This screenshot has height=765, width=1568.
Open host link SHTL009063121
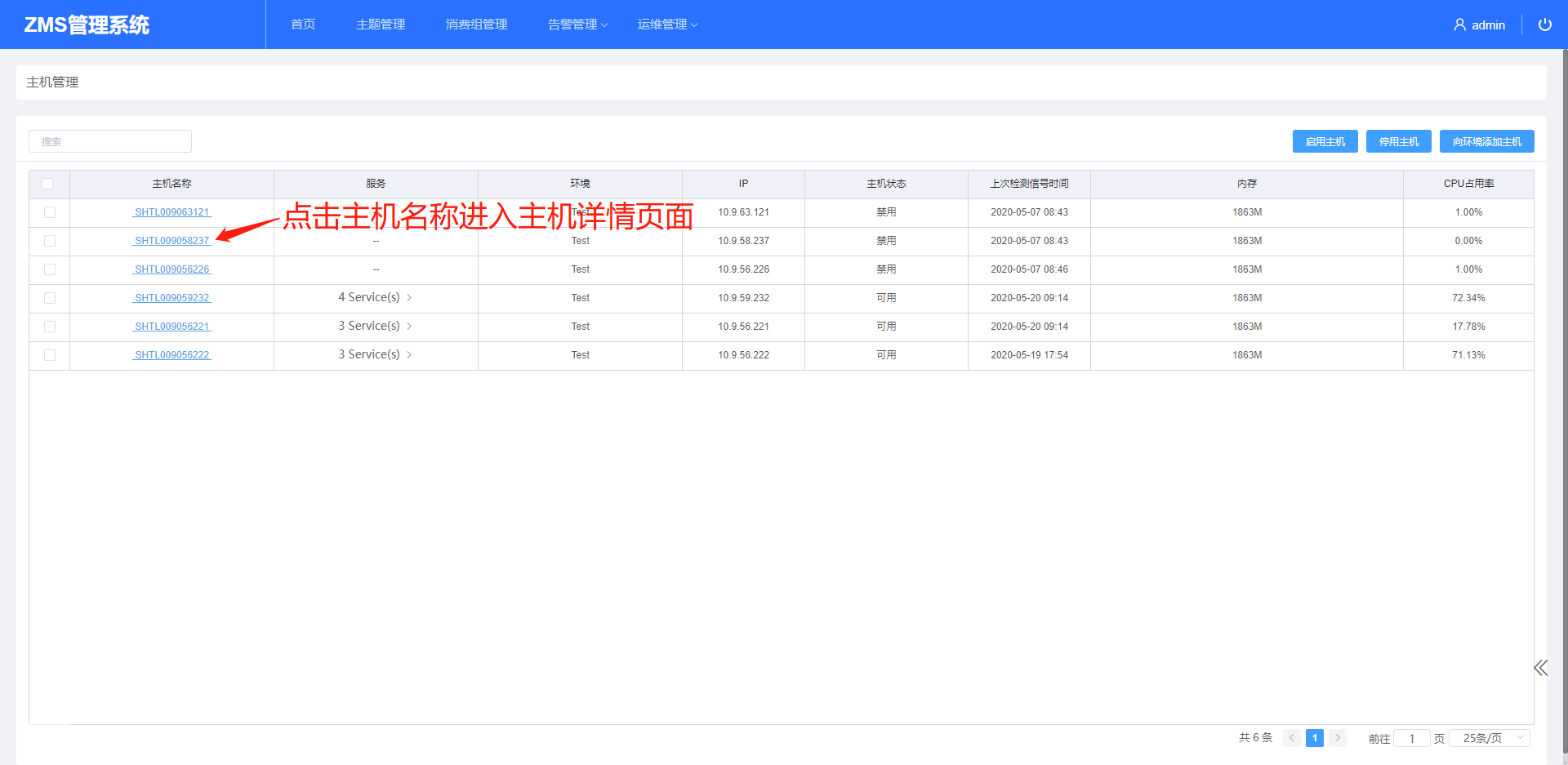[x=172, y=212]
